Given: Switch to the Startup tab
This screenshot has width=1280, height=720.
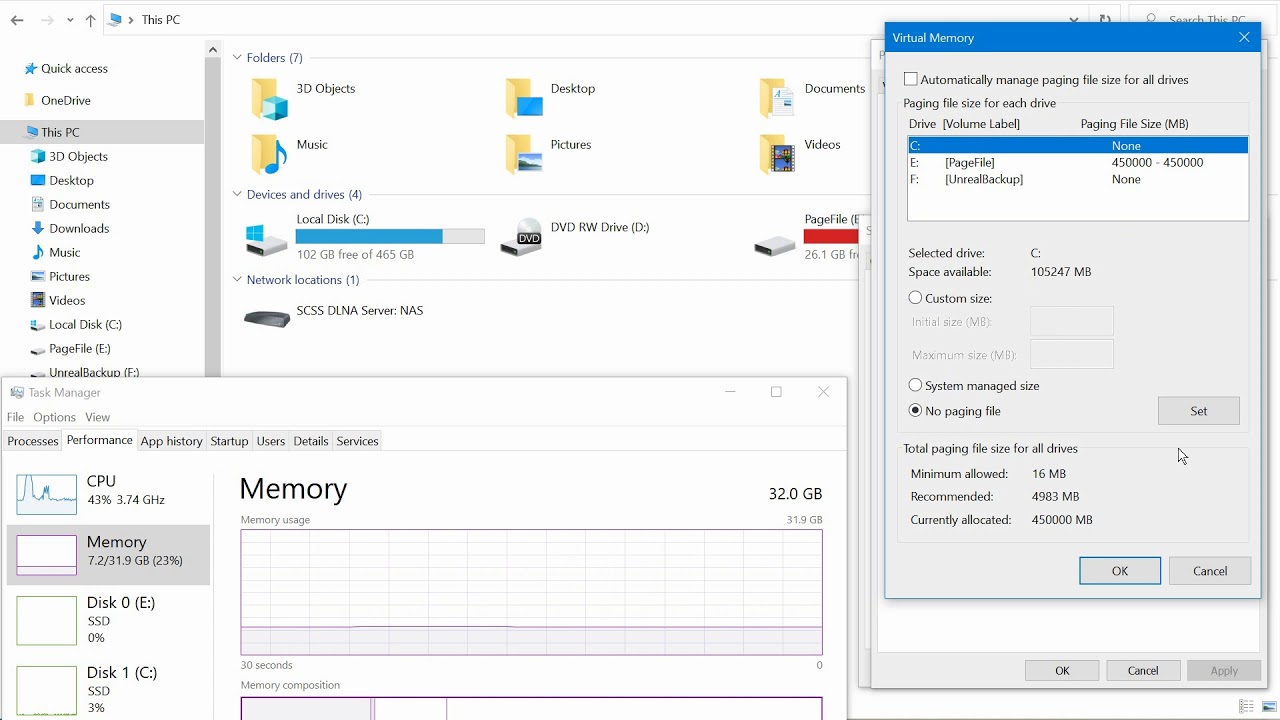Looking at the screenshot, I should pyautogui.click(x=229, y=441).
